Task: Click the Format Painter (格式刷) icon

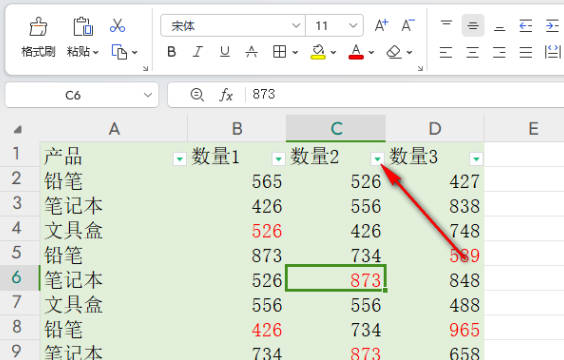Action: pos(38,27)
